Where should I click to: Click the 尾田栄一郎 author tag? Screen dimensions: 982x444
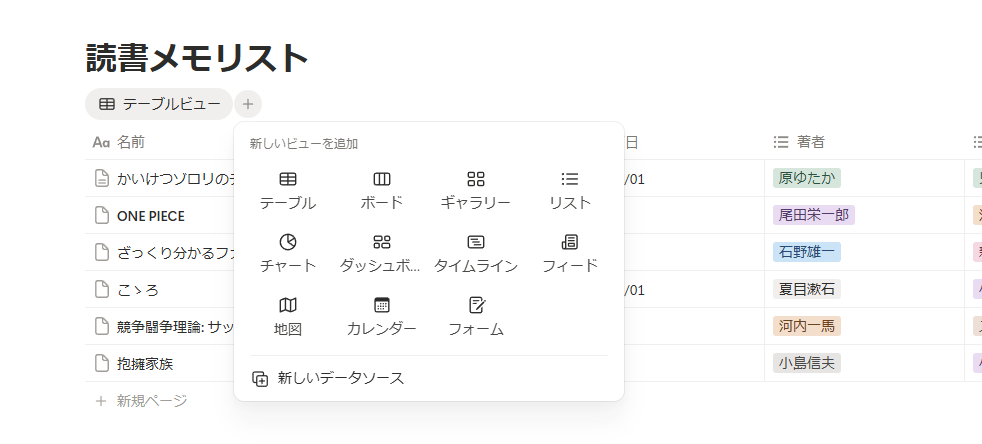[813, 215]
